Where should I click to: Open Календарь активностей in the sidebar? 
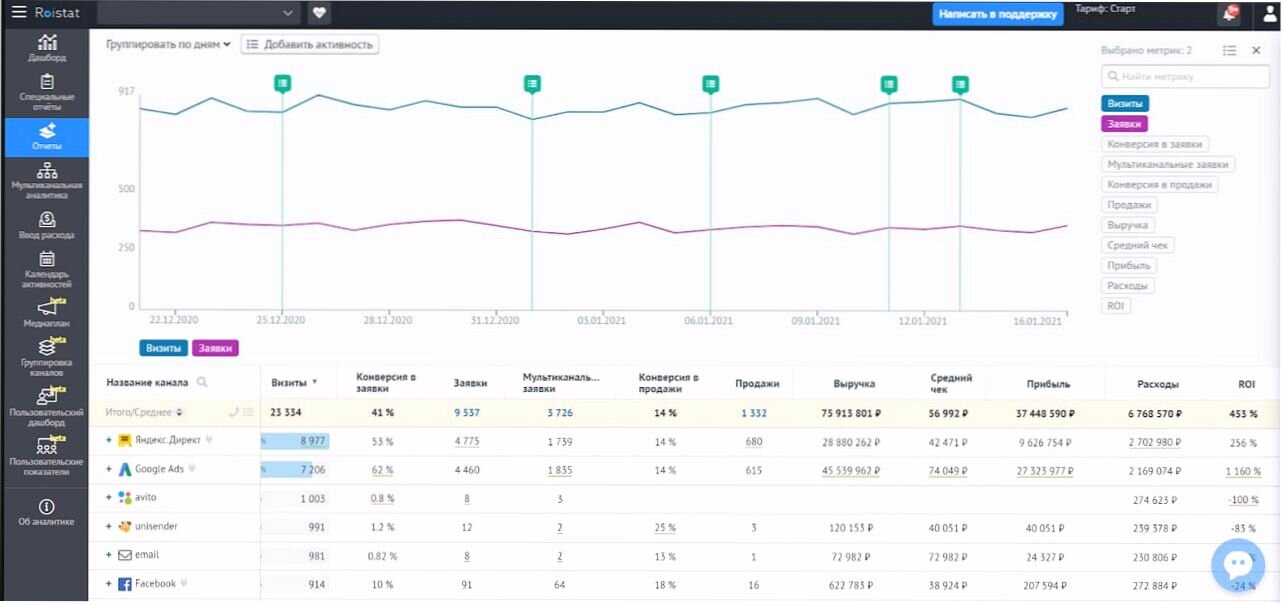(47, 269)
